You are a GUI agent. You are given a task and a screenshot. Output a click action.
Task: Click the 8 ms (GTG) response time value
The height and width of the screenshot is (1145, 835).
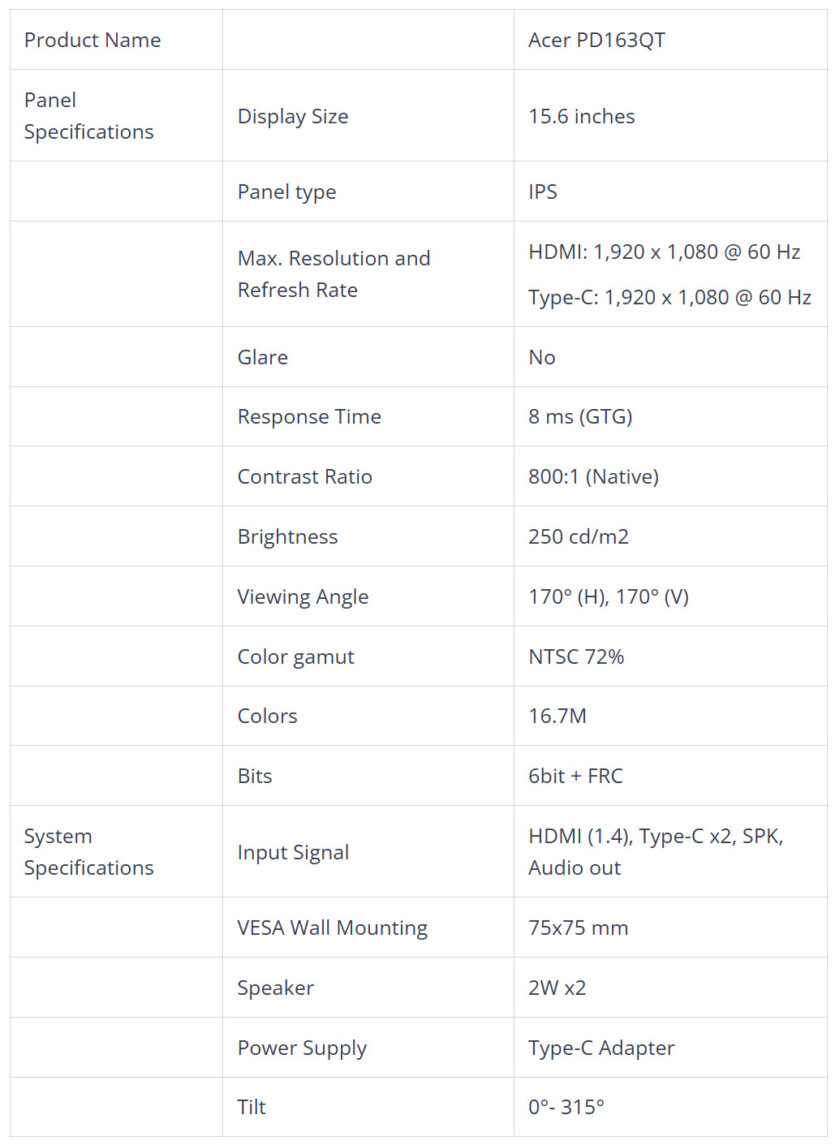(580, 416)
